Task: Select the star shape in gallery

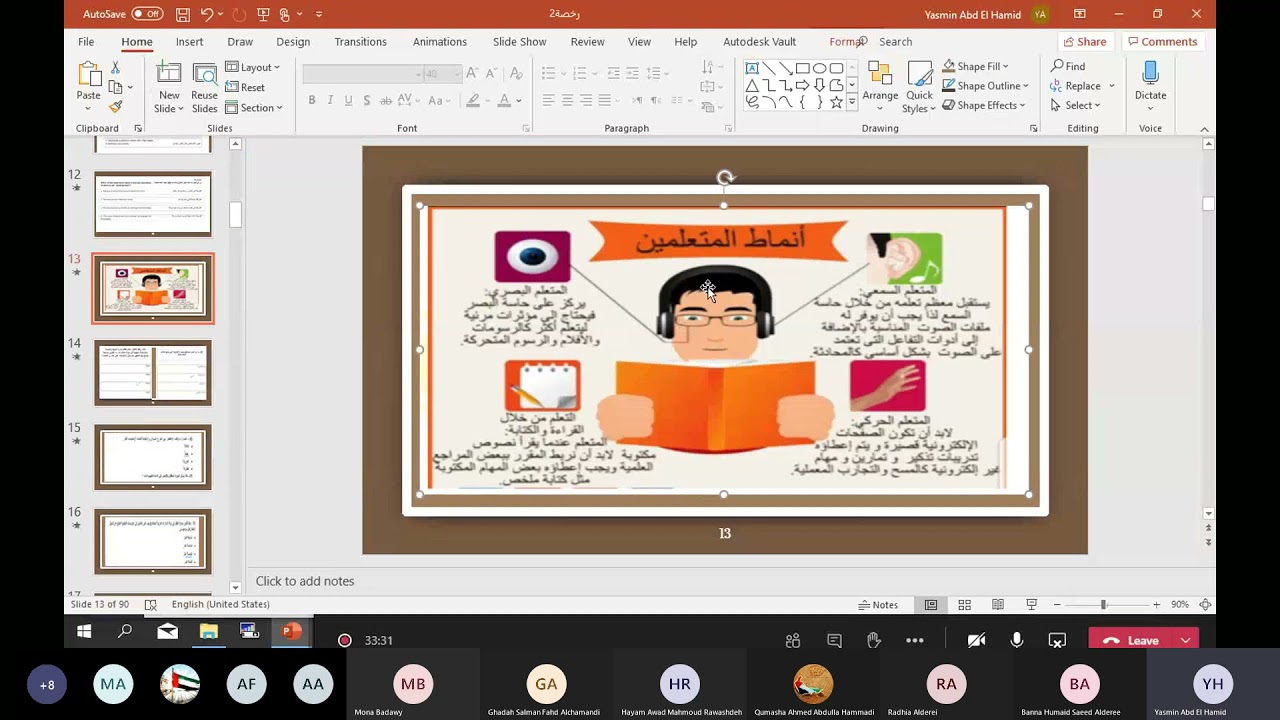Action: tap(836, 102)
